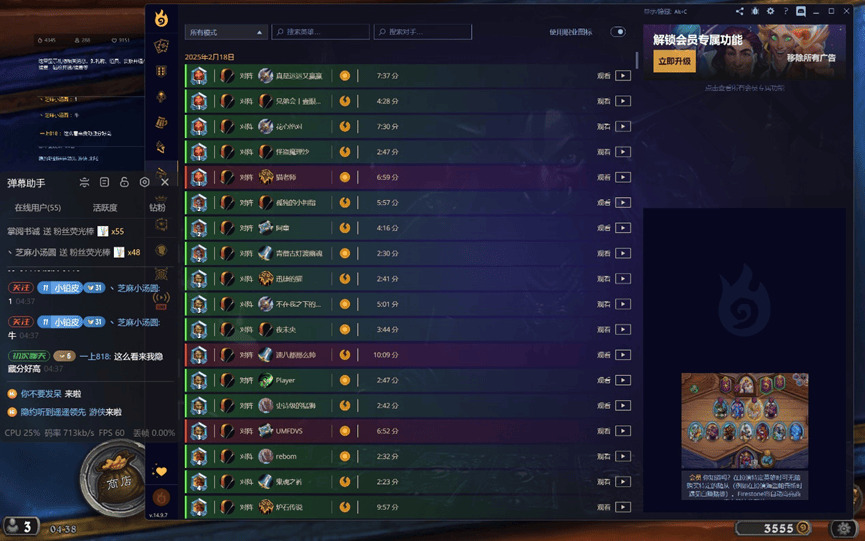The image size is (865, 541).
Task: Toggle the lock icon in 弹幕助手 panel
Action: 124,183
